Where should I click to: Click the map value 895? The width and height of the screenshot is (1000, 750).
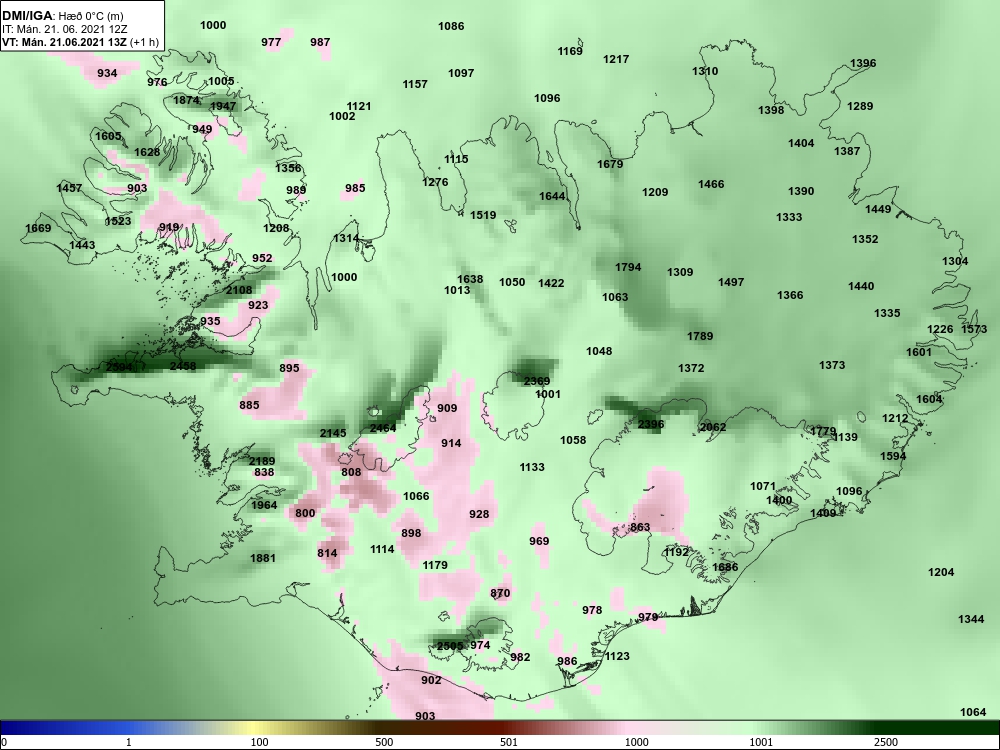coord(290,368)
